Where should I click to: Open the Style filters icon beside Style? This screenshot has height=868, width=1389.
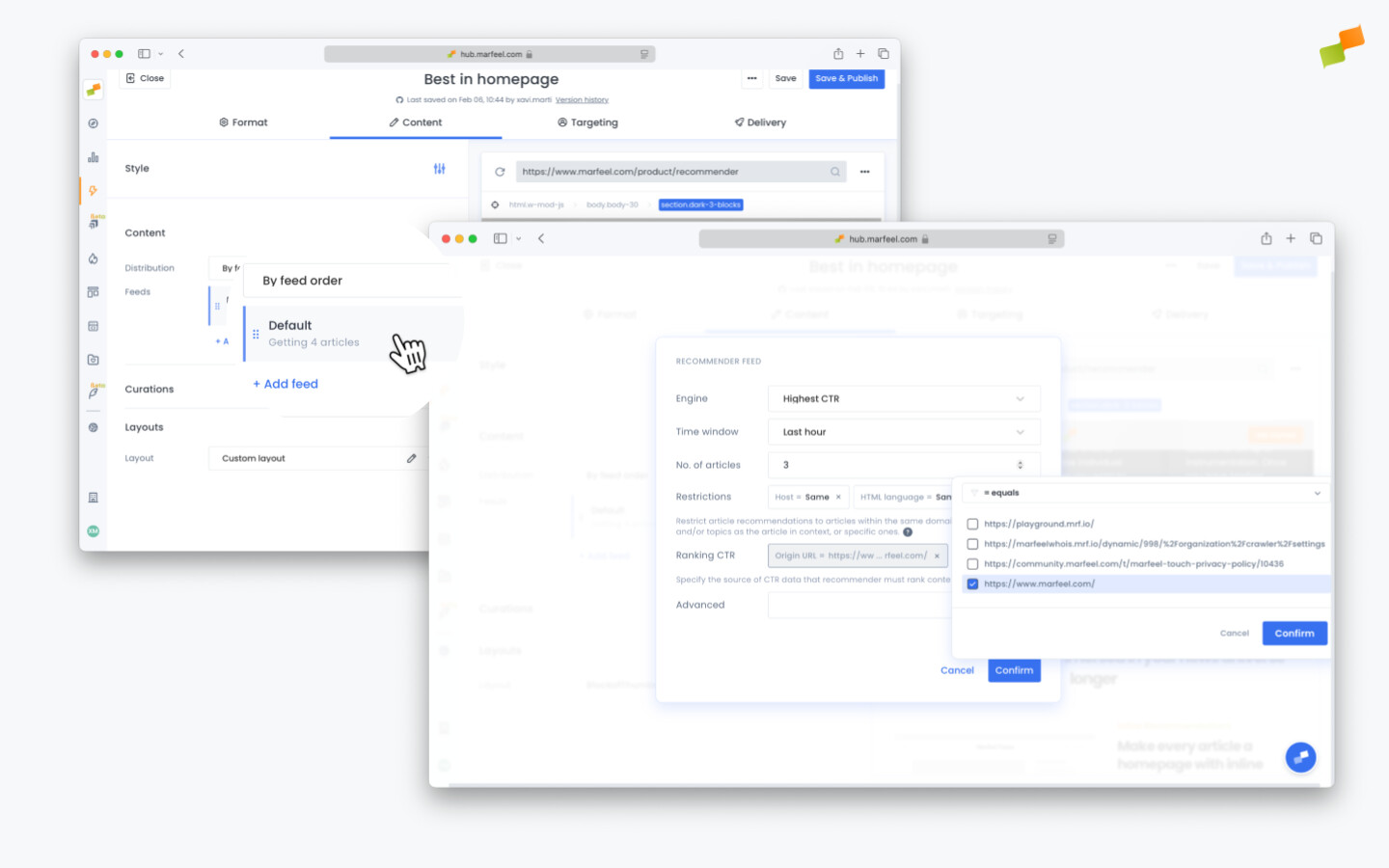pyautogui.click(x=439, y=169)
